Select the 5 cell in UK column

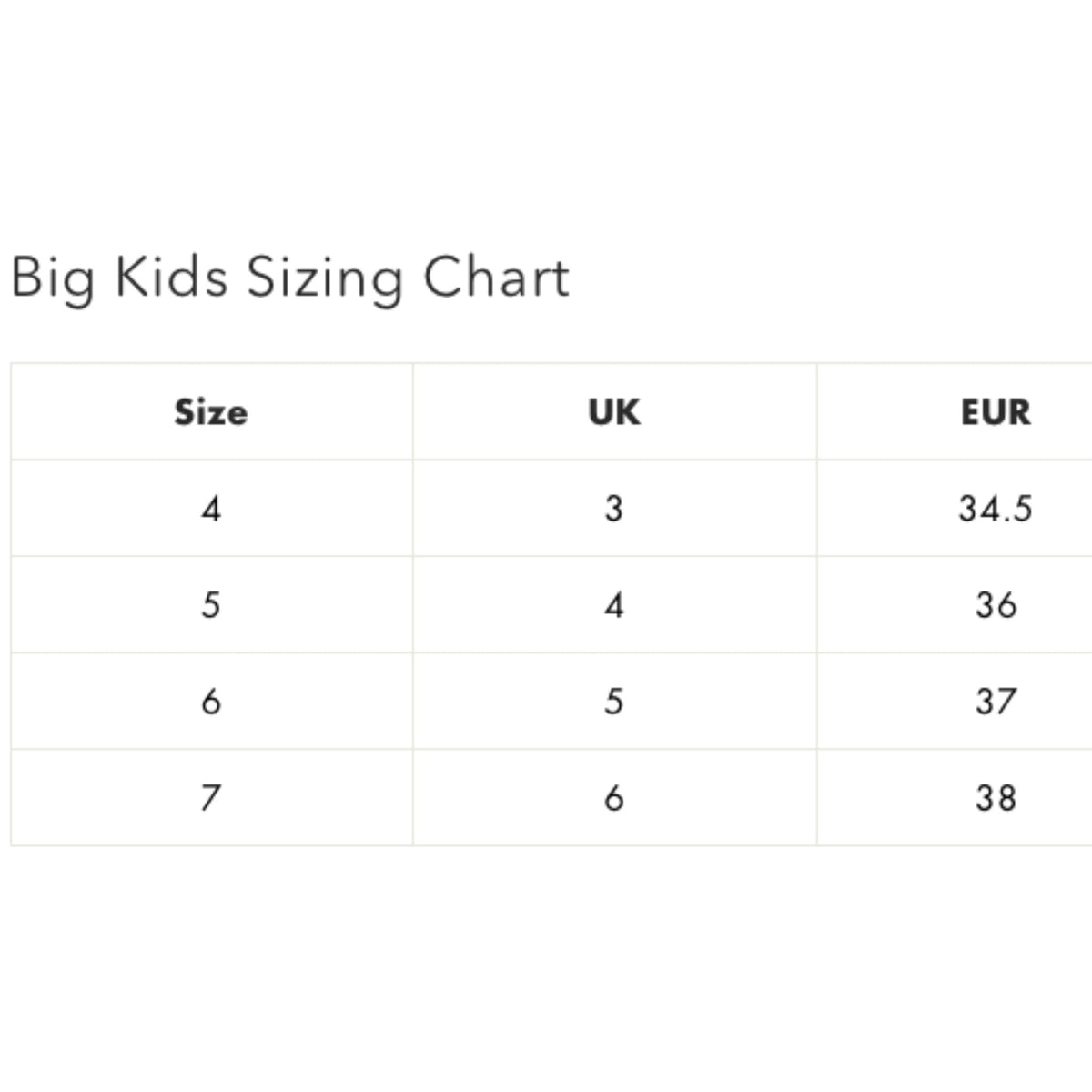[x=614, y=702]
